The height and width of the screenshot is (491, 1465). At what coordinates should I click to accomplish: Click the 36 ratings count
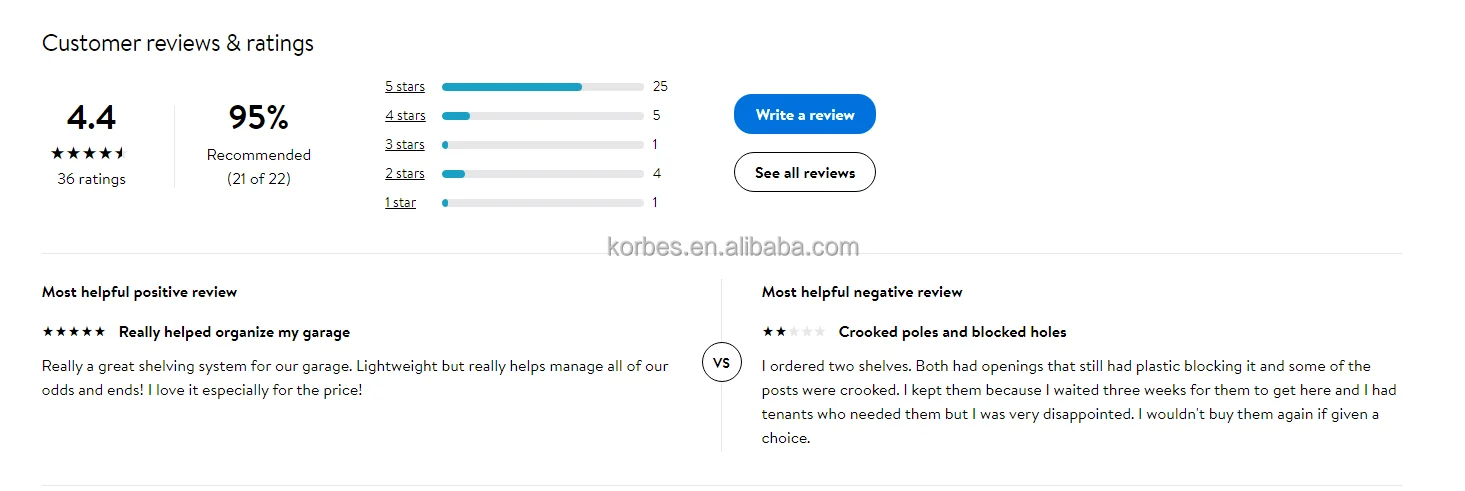click(x=91, y=179)
